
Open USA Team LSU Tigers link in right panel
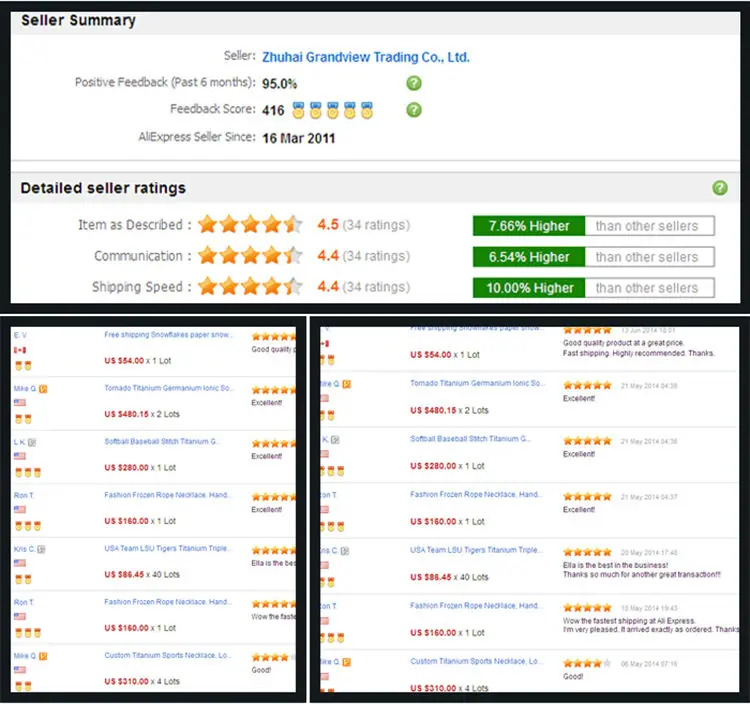tap(476, 550)
